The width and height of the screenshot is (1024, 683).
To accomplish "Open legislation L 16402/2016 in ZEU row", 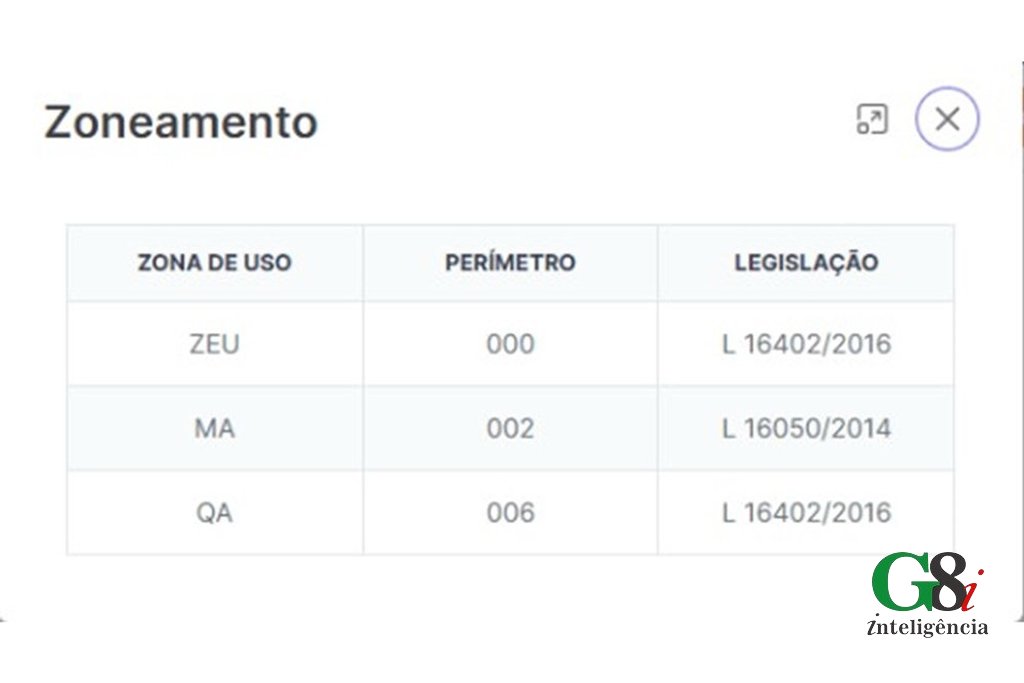I will 806,343.
